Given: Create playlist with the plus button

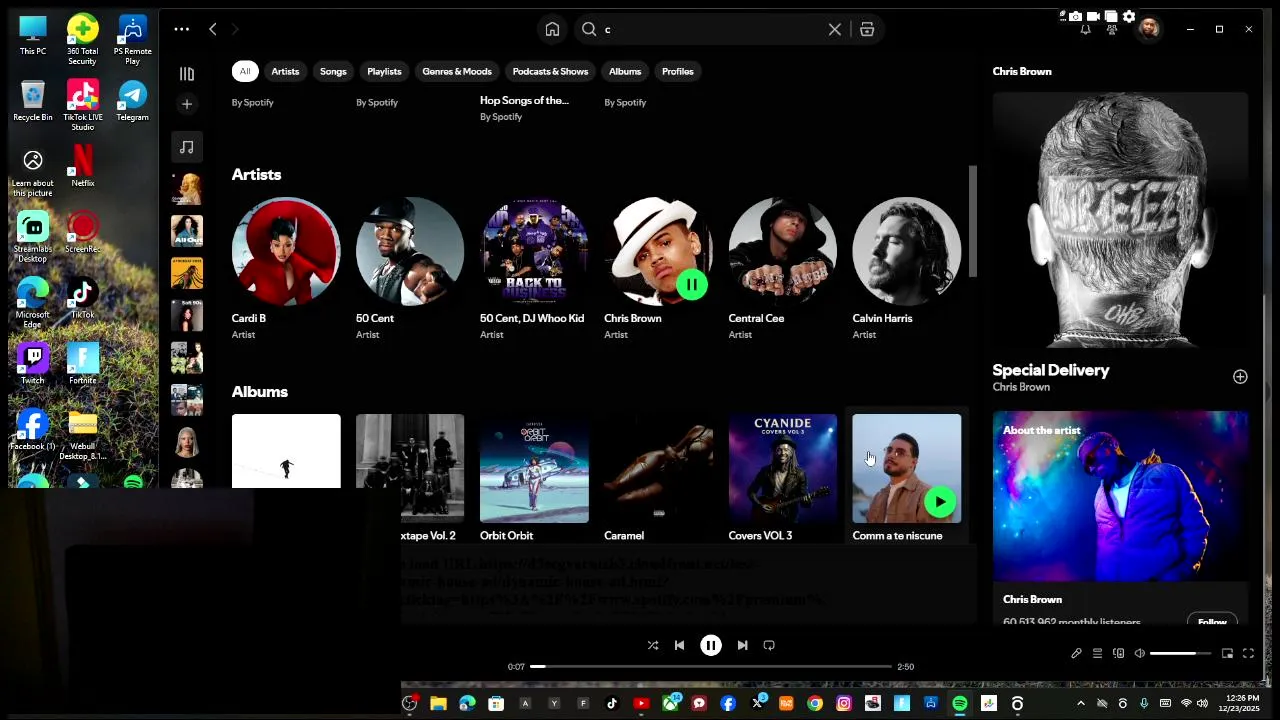Looking at the screenshot, I should pyautogui.click(x=186, y=103).
